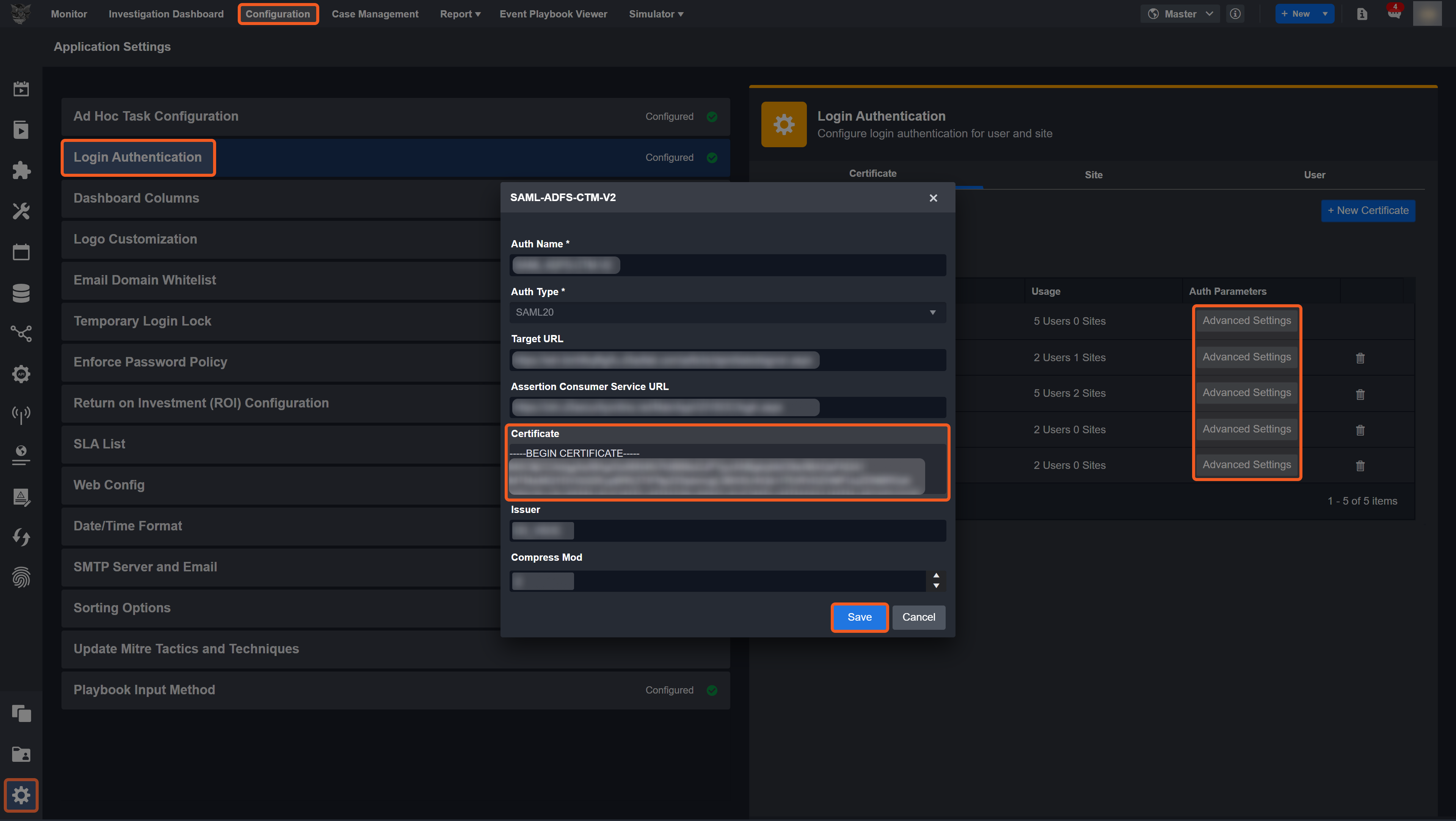
Task: Click the settings gear at sidebar bottom
Action: pyautogui.click(x=21, y=795)
